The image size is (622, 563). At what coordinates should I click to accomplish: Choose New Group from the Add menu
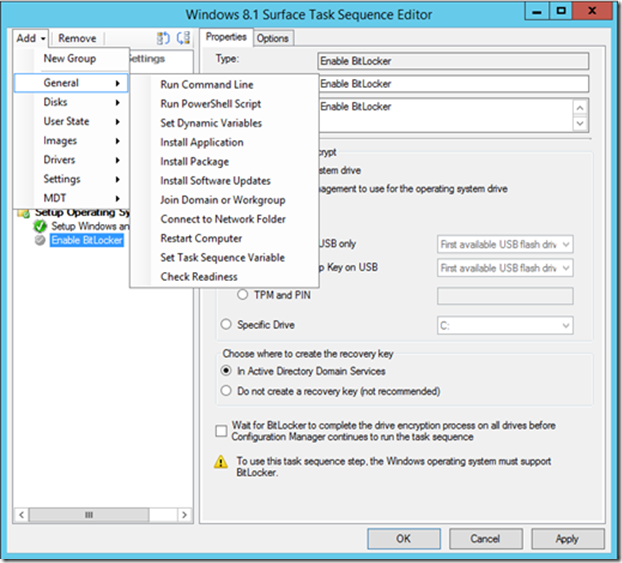pos(71,58)
